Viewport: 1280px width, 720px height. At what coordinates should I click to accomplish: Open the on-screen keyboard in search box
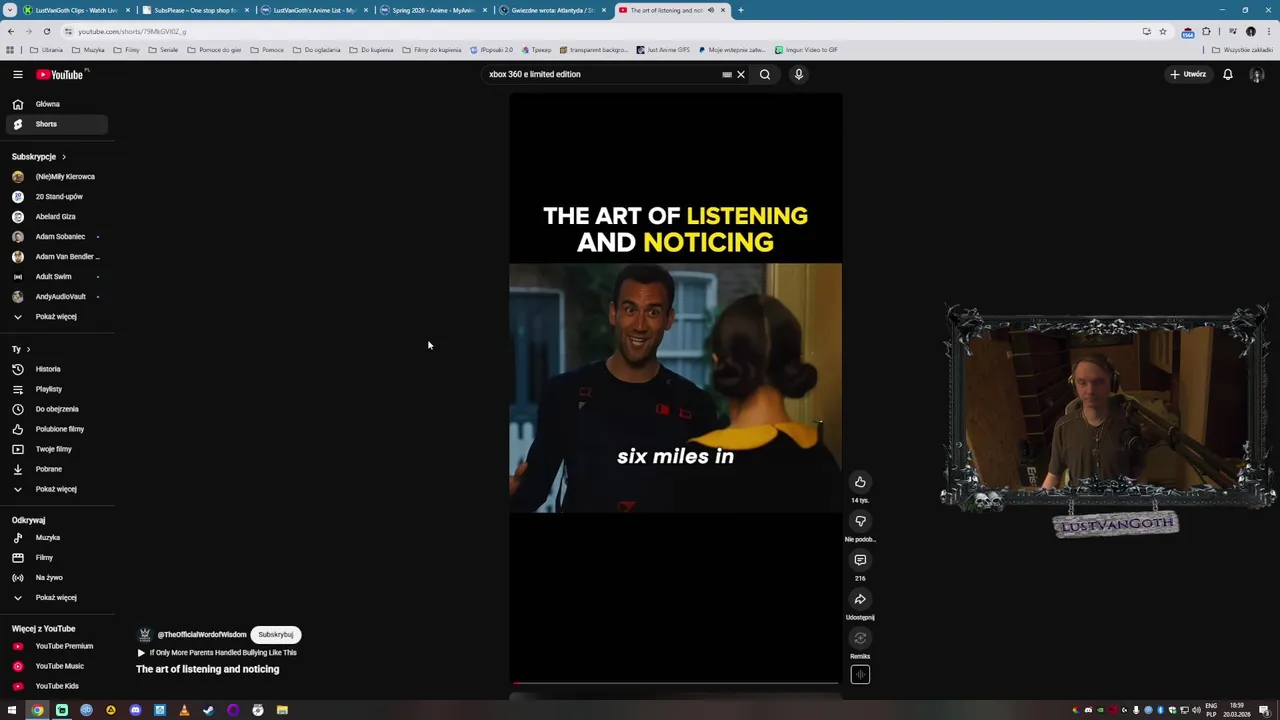coord(727,74)
